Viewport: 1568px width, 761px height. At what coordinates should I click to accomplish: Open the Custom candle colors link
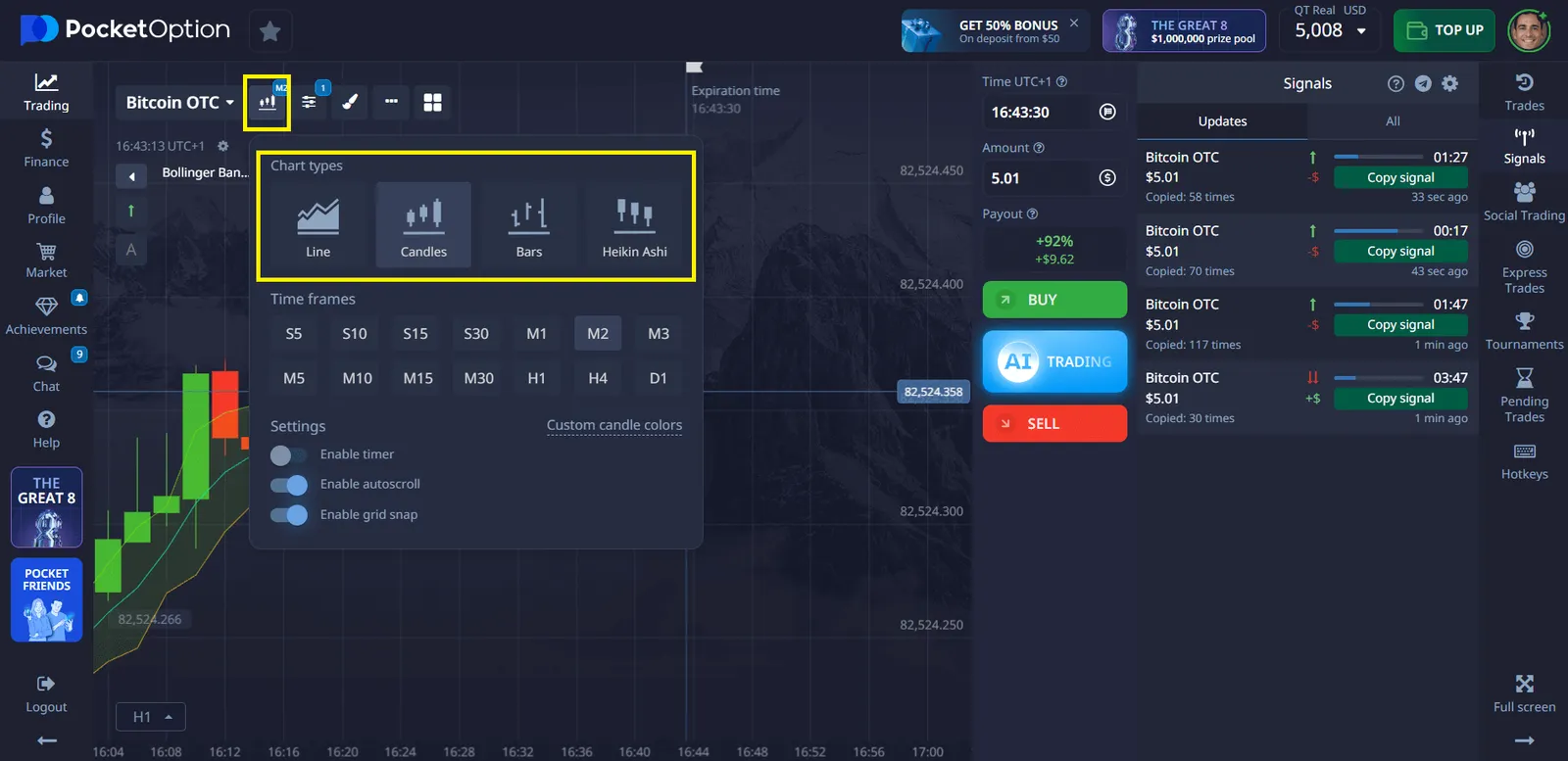pos(613,425)
